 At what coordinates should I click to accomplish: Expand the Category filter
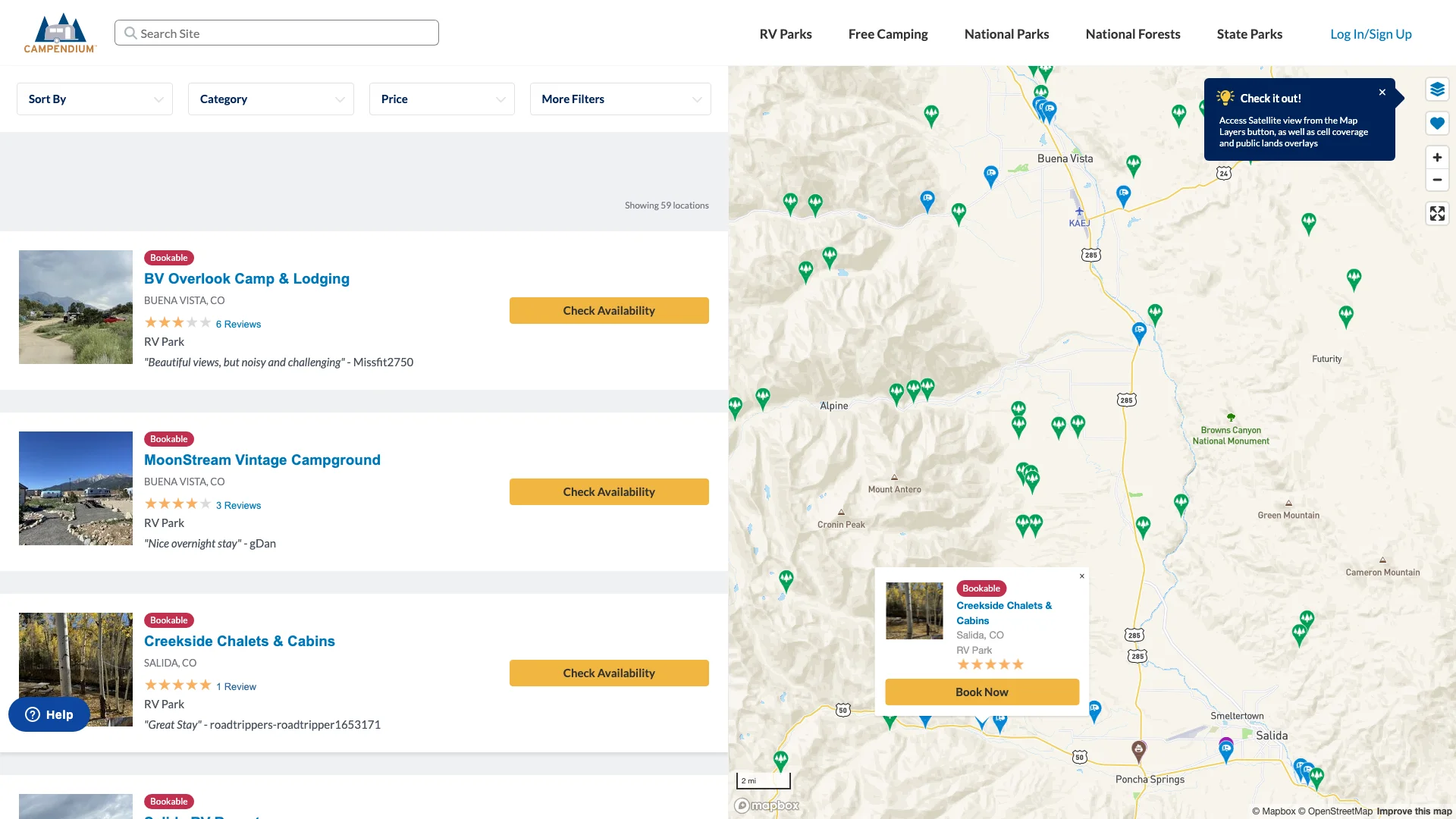click(271, 99)
